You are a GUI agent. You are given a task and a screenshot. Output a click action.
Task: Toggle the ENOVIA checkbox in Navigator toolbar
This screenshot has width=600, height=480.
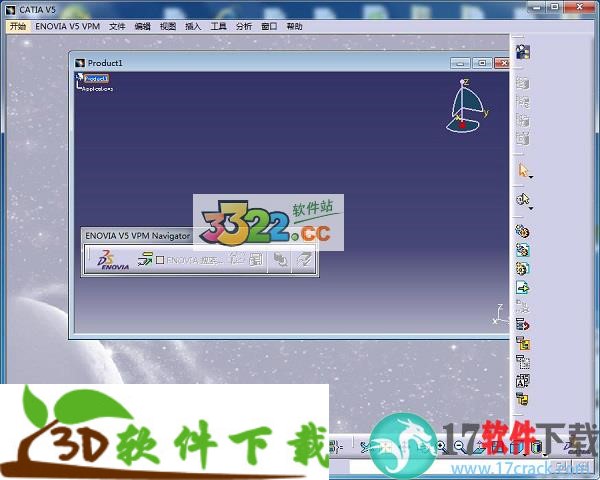(160, 260)
